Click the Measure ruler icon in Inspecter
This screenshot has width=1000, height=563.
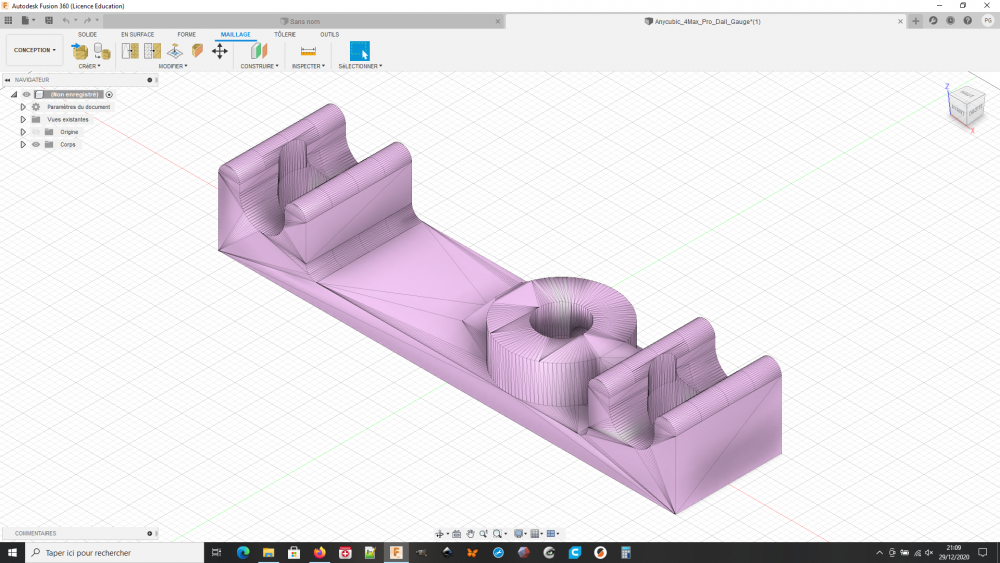(x=308, y=50)
